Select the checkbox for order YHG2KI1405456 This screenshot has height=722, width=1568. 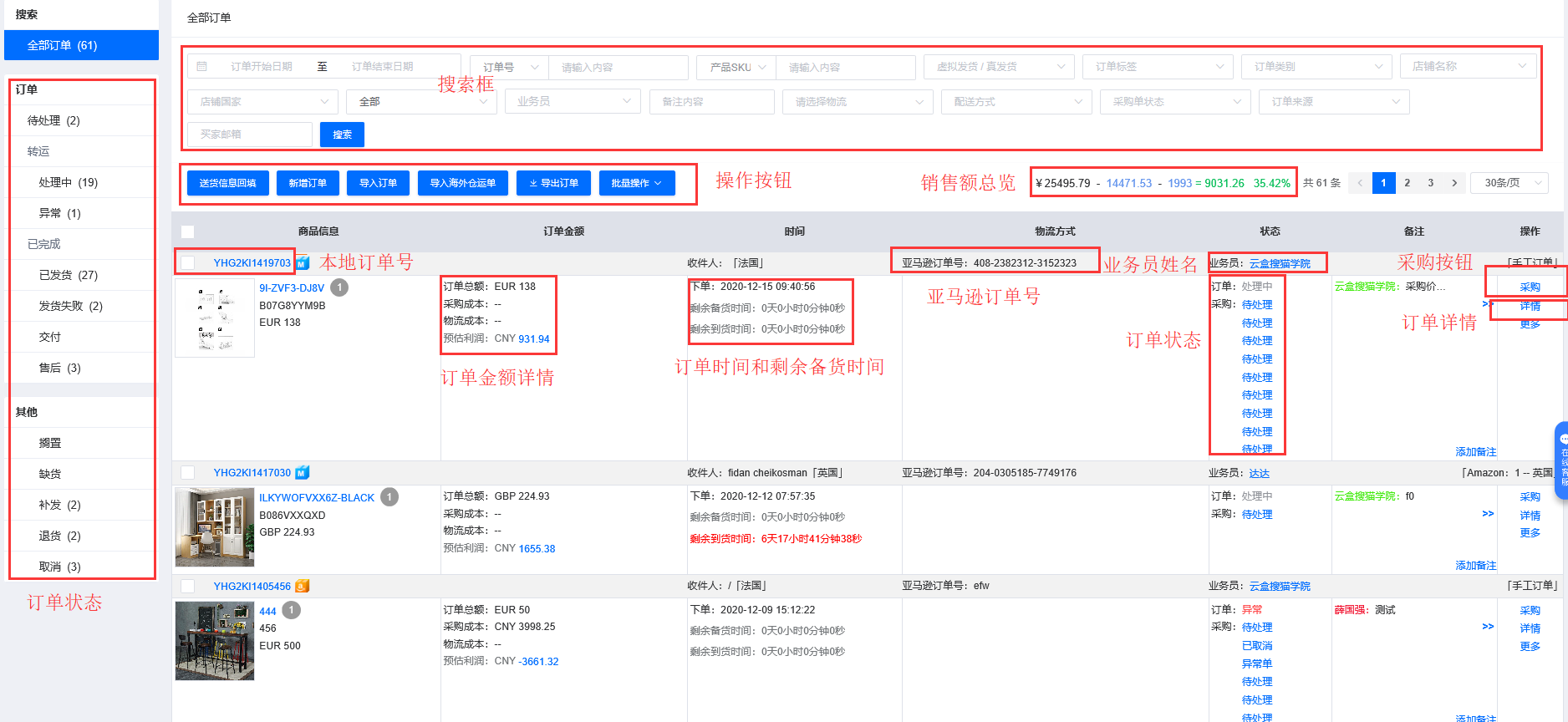[188, 587]
